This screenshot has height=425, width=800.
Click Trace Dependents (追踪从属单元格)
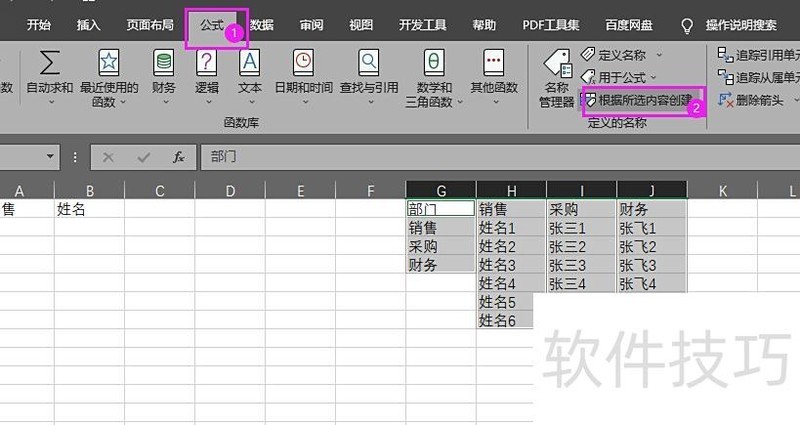[x=759, y=77]
